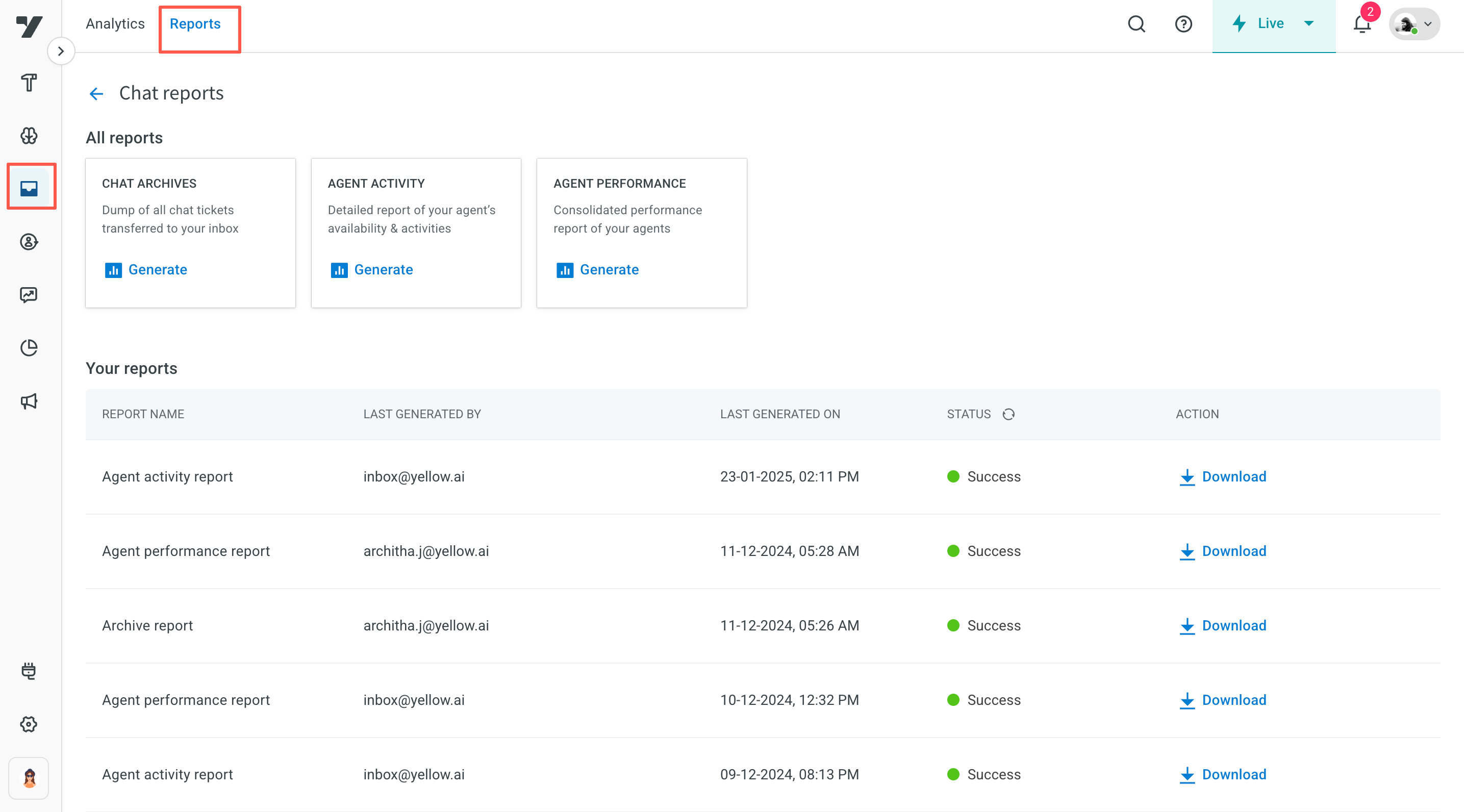Image resolution: width=1464 pixels, height=812 pixels.
Task: Download the 11-12-2024 05:28 AM Agent performance report
Action: pos(1222,551)
